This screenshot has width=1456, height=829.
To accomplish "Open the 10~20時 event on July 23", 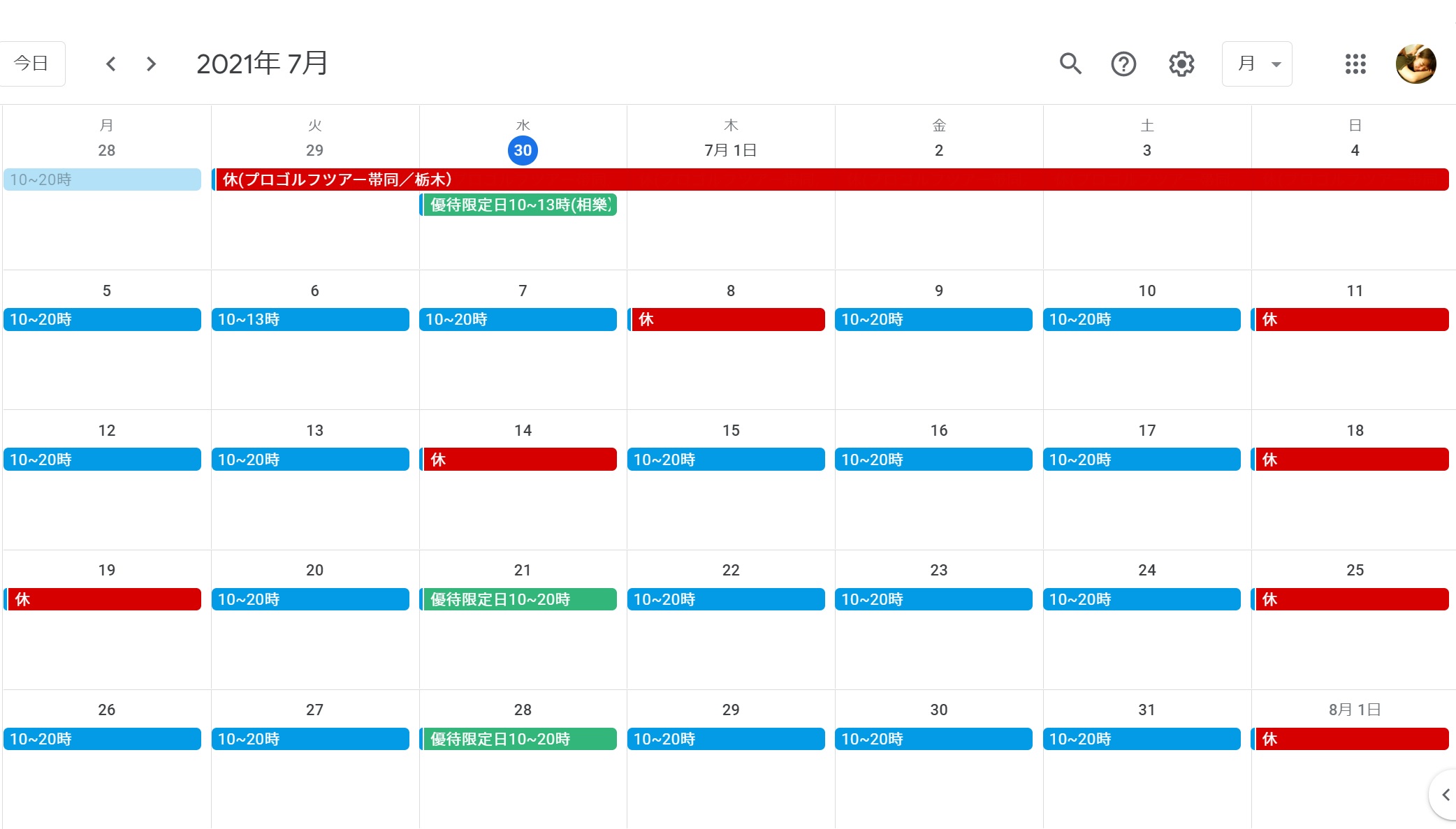I will (x=933, y=599).
